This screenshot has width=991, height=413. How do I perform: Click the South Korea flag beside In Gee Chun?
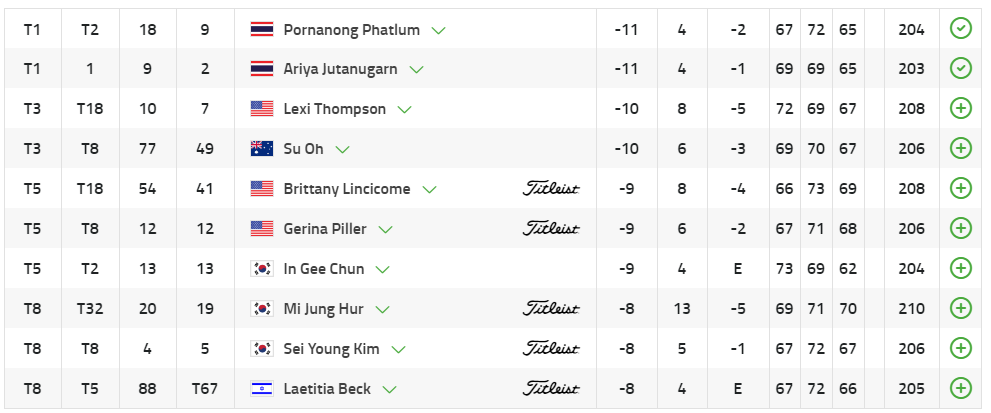click(x=261, y=269)
